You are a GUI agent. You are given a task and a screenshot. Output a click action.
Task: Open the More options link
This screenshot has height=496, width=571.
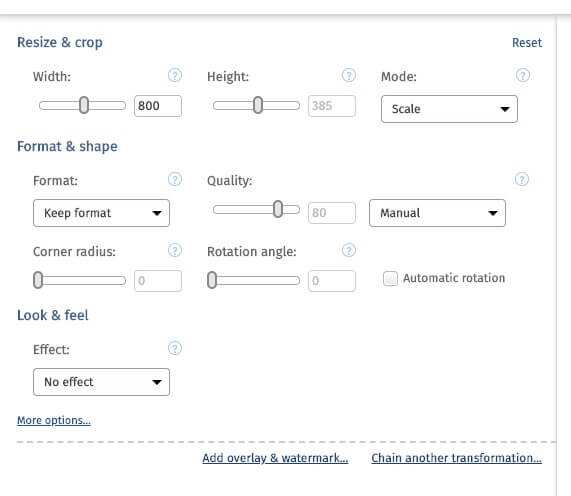point(54,420)
